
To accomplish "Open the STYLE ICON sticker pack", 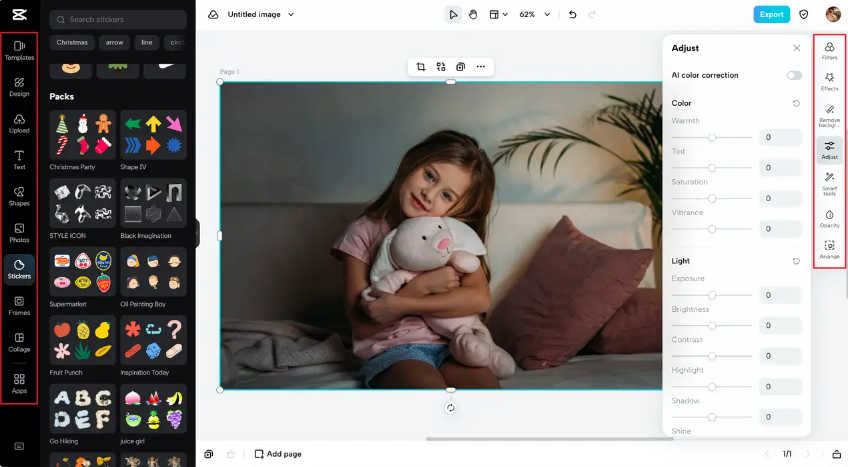I will [x=82, y=204].
